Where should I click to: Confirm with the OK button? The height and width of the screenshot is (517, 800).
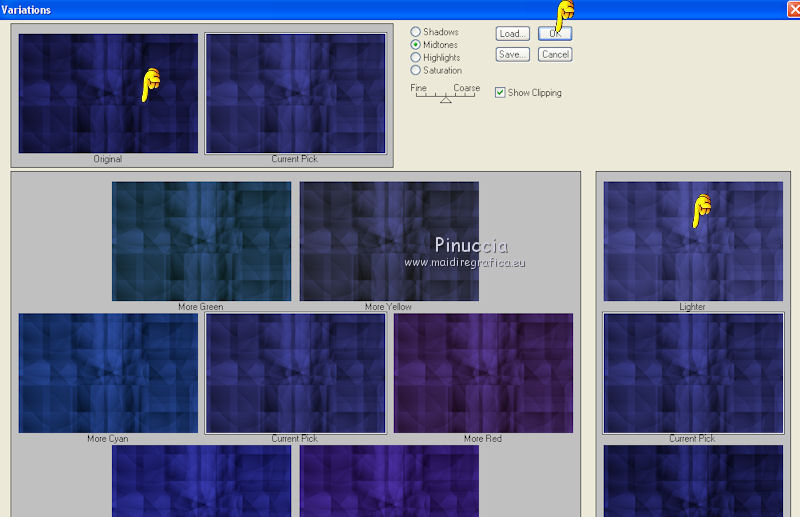coord(555,34)
